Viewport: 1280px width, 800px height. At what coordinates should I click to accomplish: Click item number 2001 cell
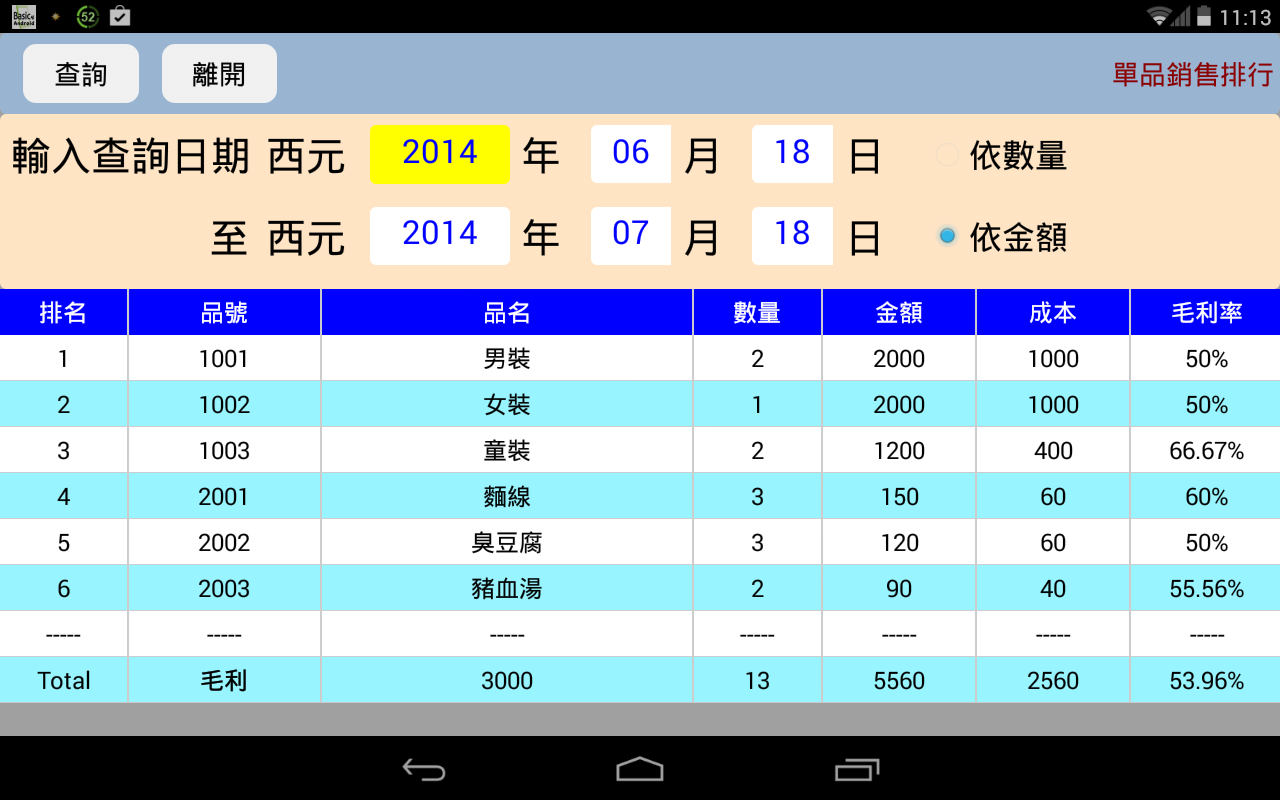pos(224,496)
